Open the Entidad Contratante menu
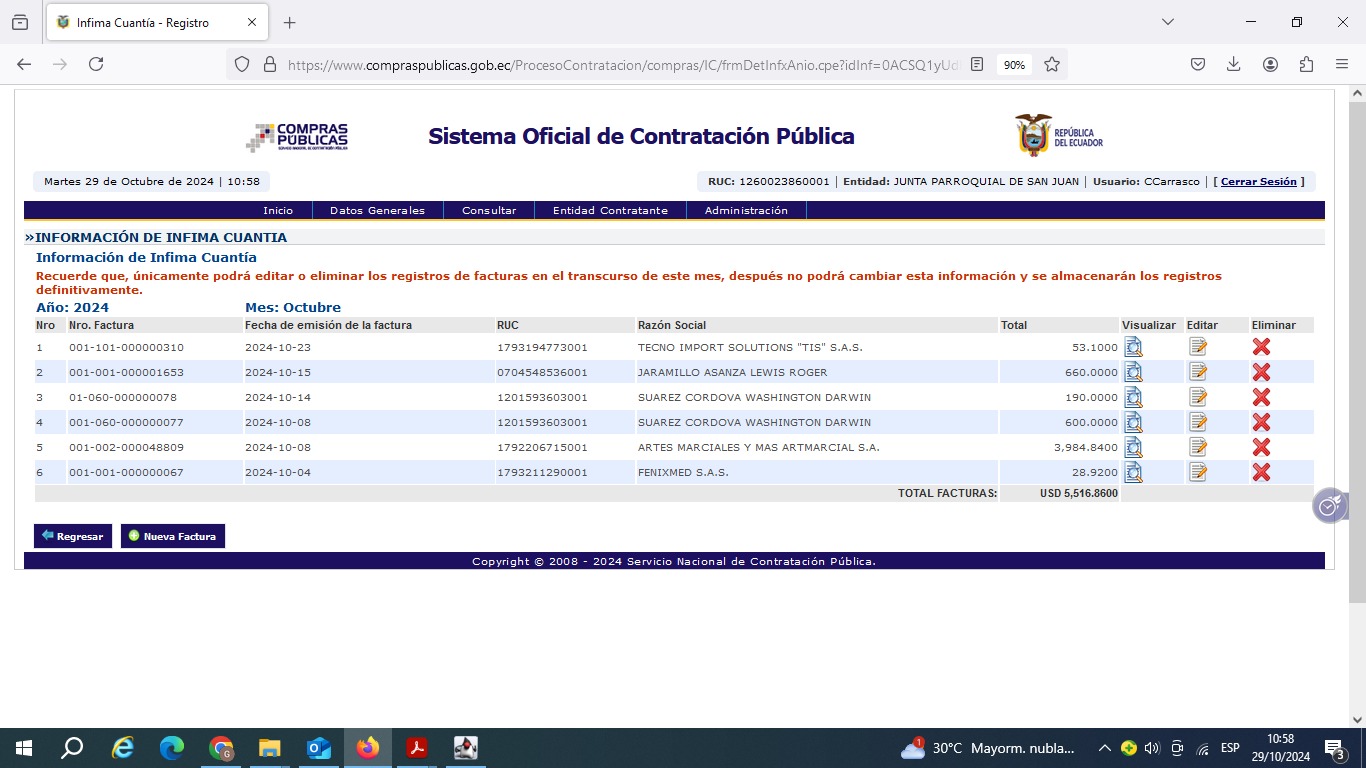 tap(610, 211)
